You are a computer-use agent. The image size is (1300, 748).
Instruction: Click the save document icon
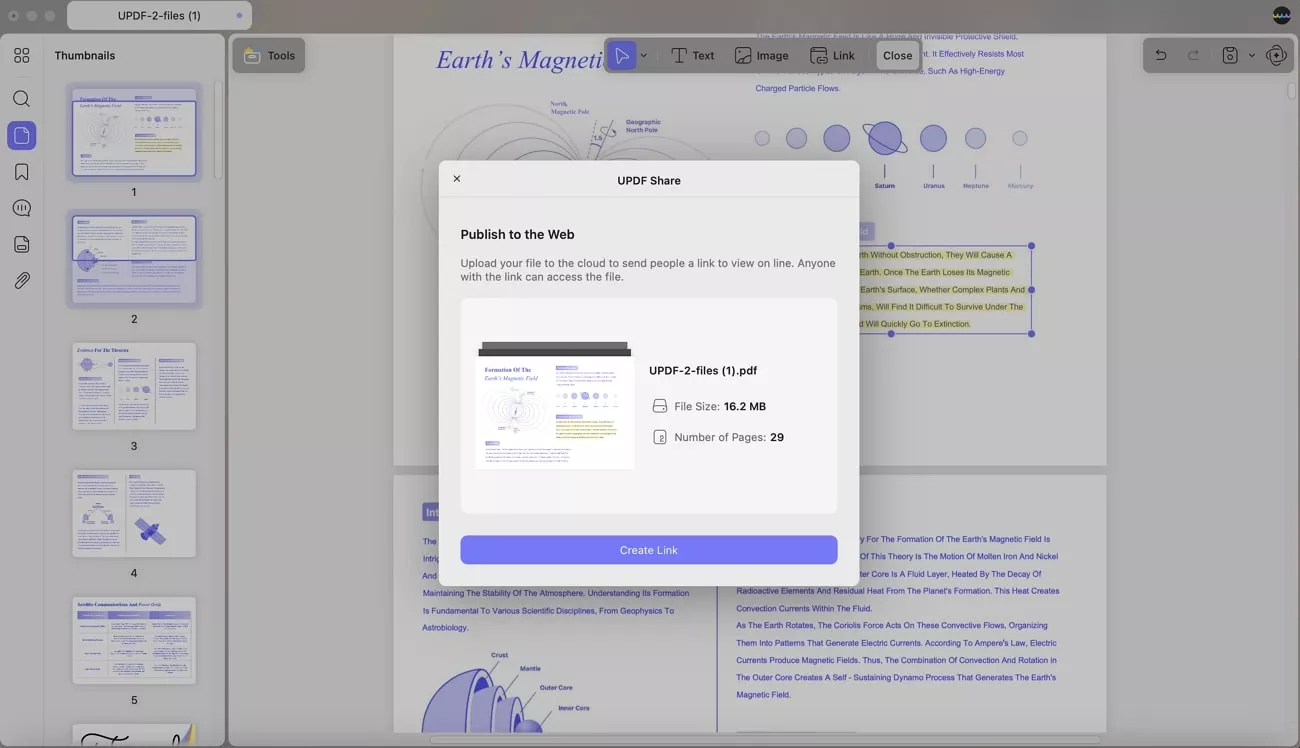click(1229, 55)
